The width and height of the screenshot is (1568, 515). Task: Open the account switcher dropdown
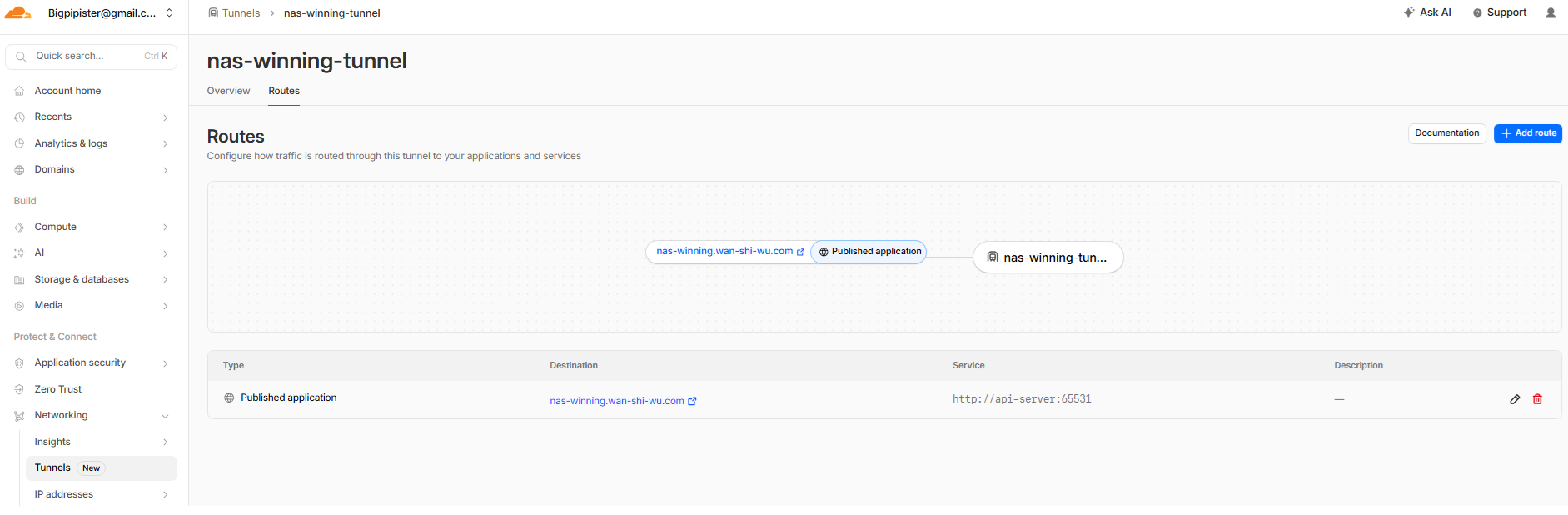170,12
